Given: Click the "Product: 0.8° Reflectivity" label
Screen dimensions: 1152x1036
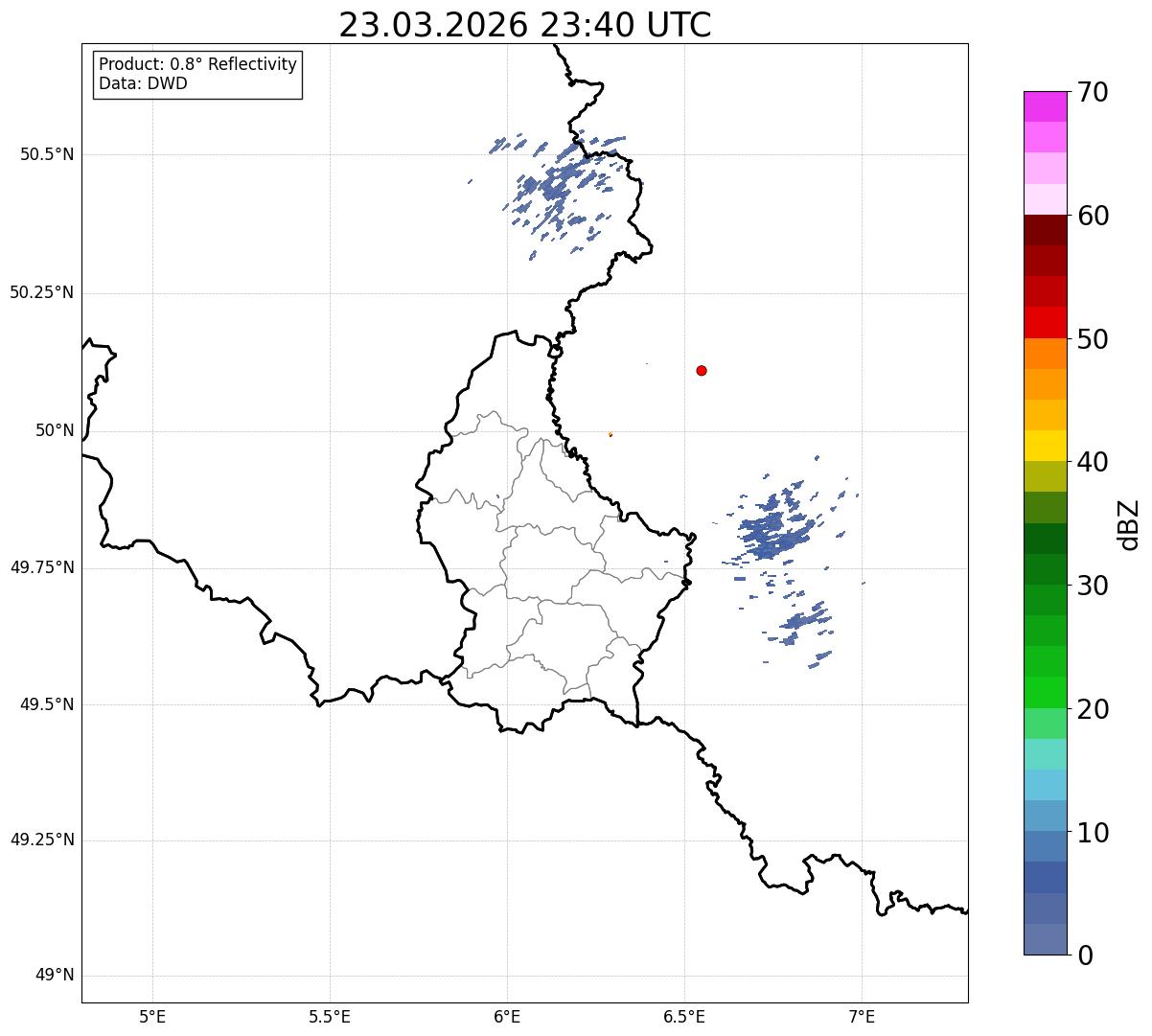Looking at the screenshot, I should pyautogui.click(x=198, y=64).
